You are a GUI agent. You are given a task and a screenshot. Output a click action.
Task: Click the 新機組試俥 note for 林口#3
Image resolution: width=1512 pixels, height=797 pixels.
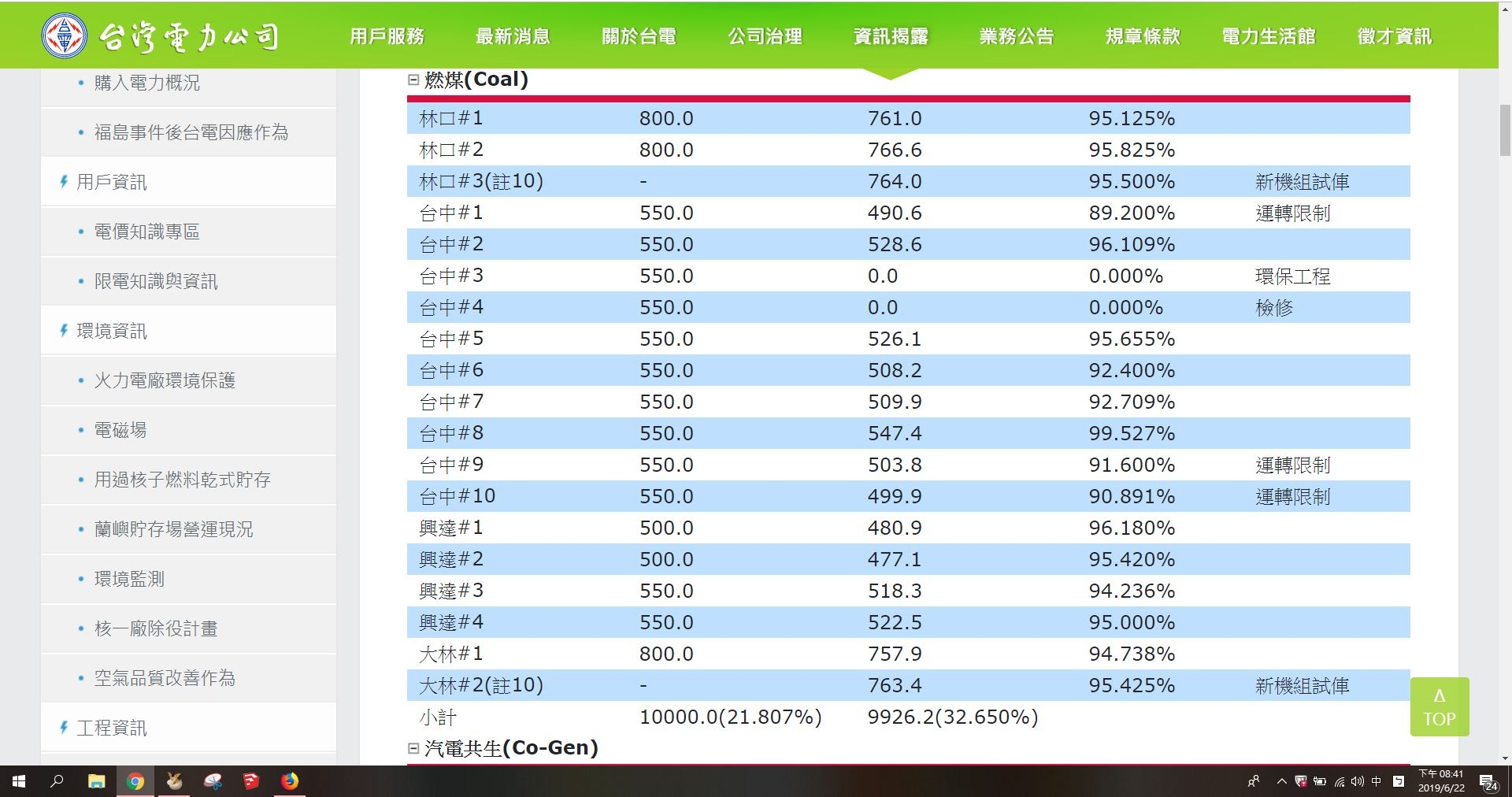coord(1302,182)
